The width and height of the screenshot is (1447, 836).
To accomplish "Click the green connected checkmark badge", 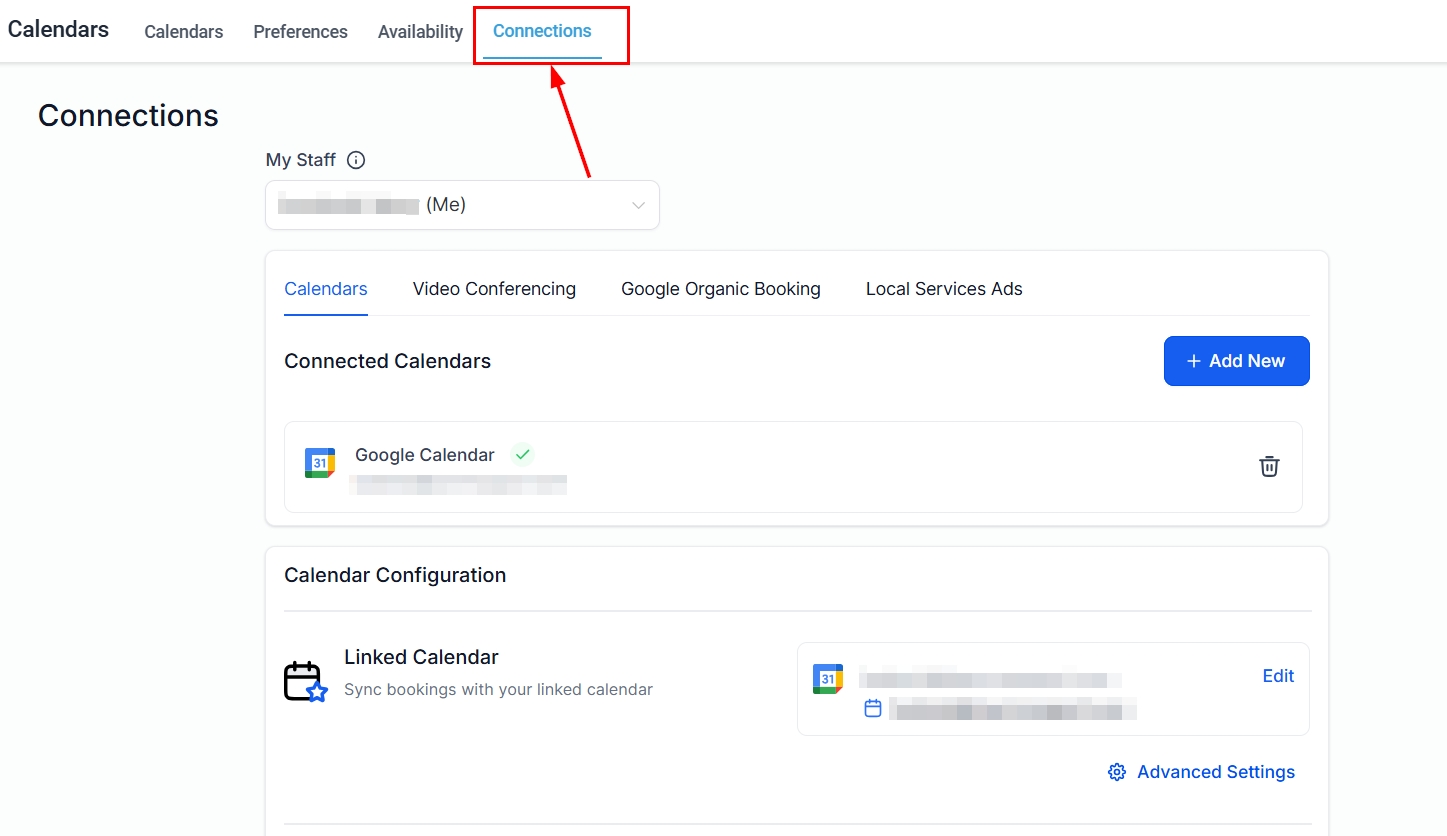I will 521,455.
